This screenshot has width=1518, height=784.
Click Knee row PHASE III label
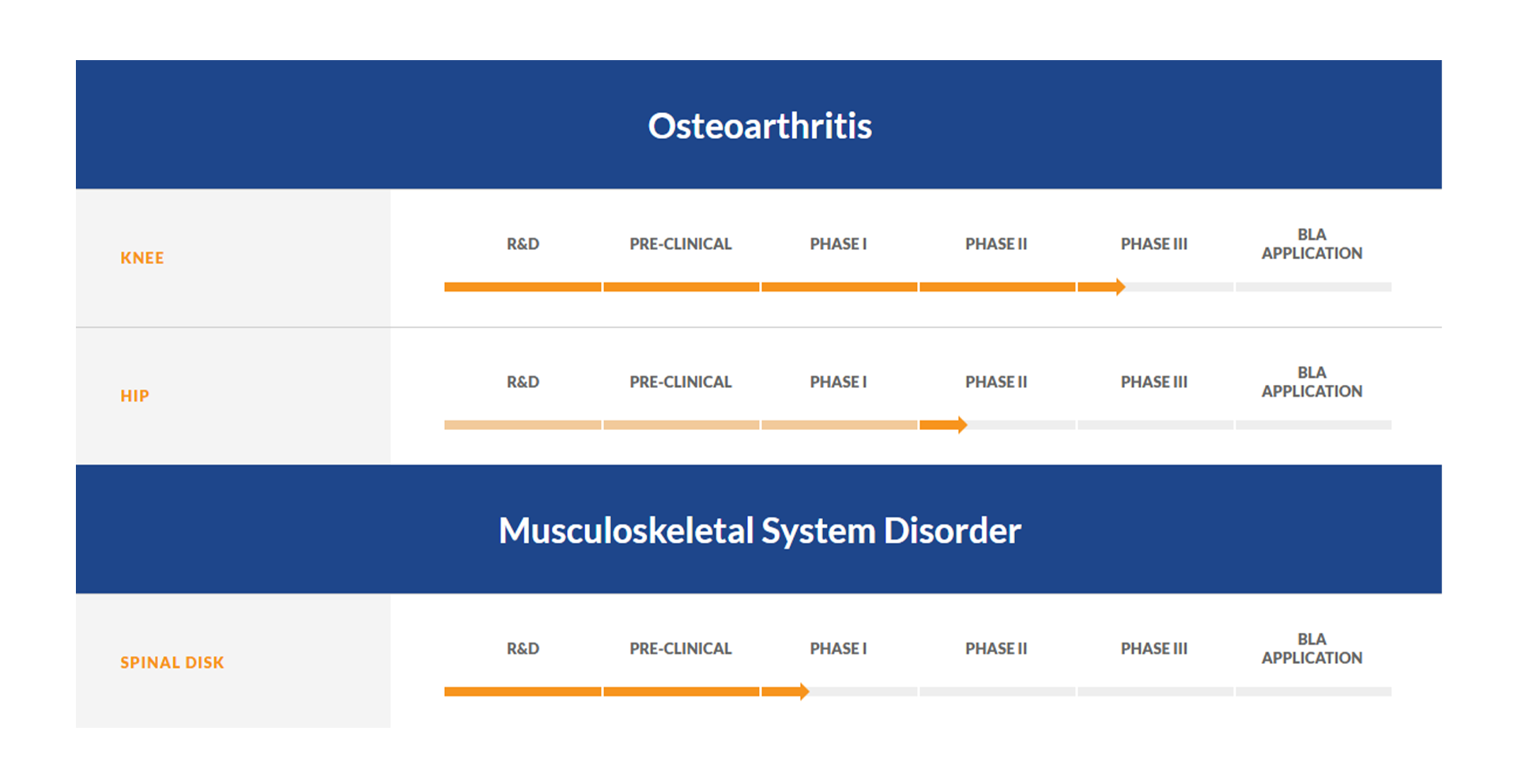pyautogui.click(x=1154, y=244)
